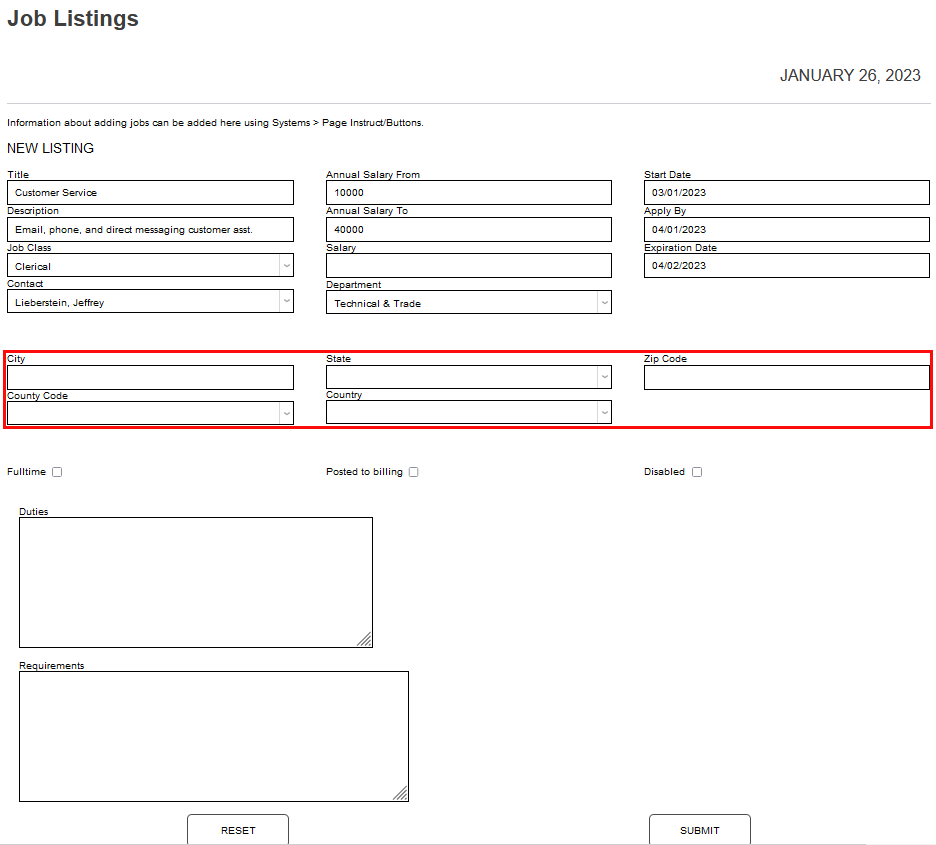Open the Job Class dropdown
This screenshot has height=845, width=936.
150,266
